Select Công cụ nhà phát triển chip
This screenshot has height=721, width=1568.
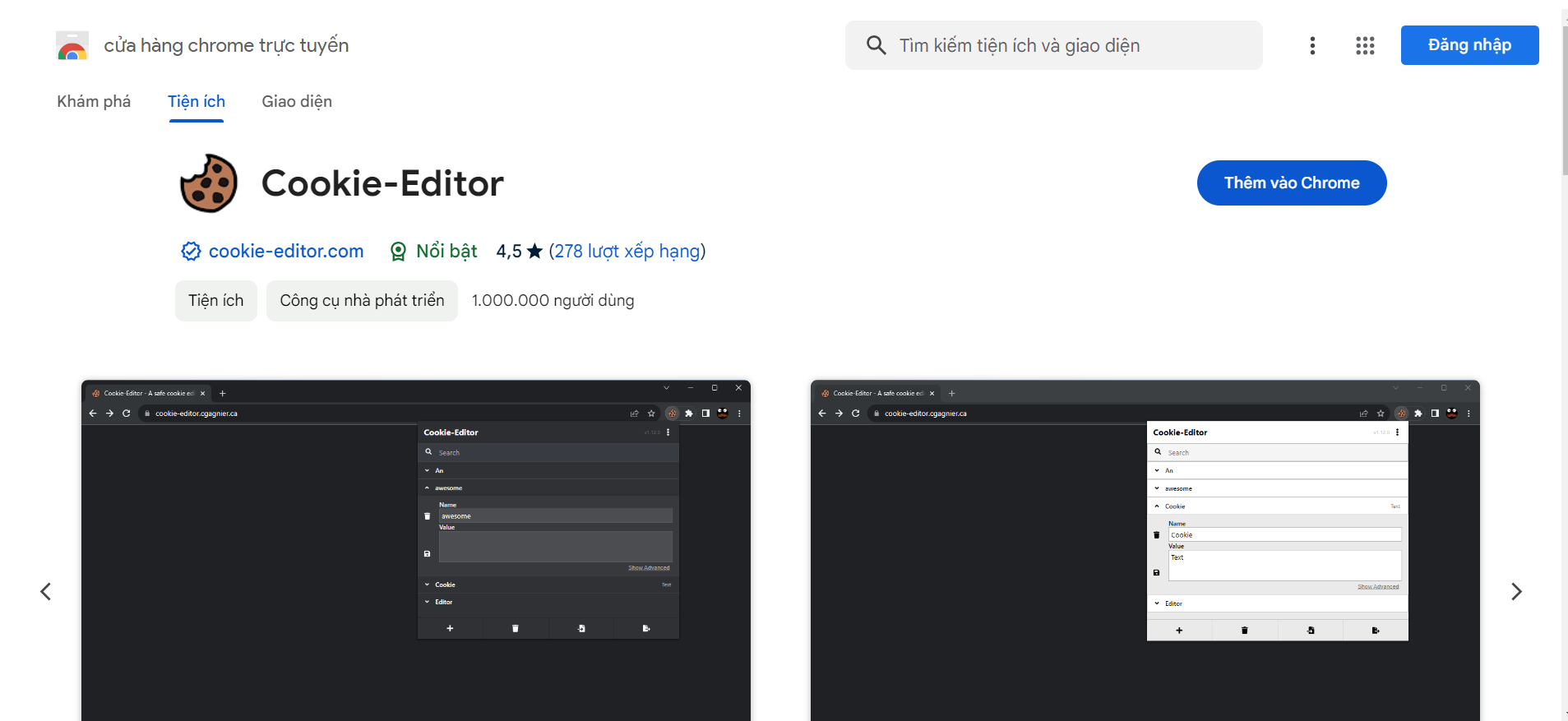[362, 301]
